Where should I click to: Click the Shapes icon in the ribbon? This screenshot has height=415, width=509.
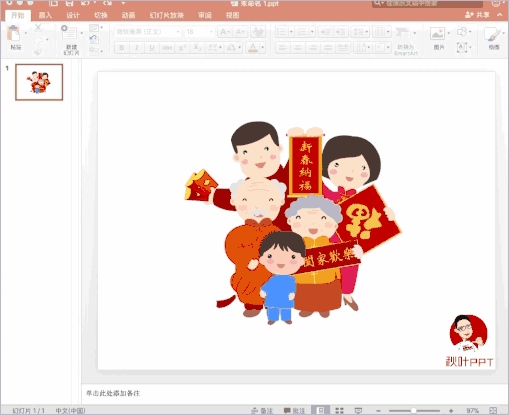462,32
